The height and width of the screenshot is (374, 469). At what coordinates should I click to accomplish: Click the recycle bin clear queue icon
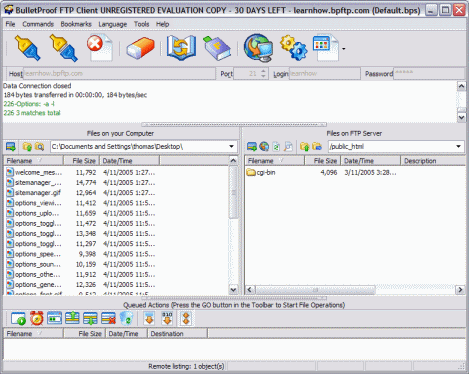[127, 318]
